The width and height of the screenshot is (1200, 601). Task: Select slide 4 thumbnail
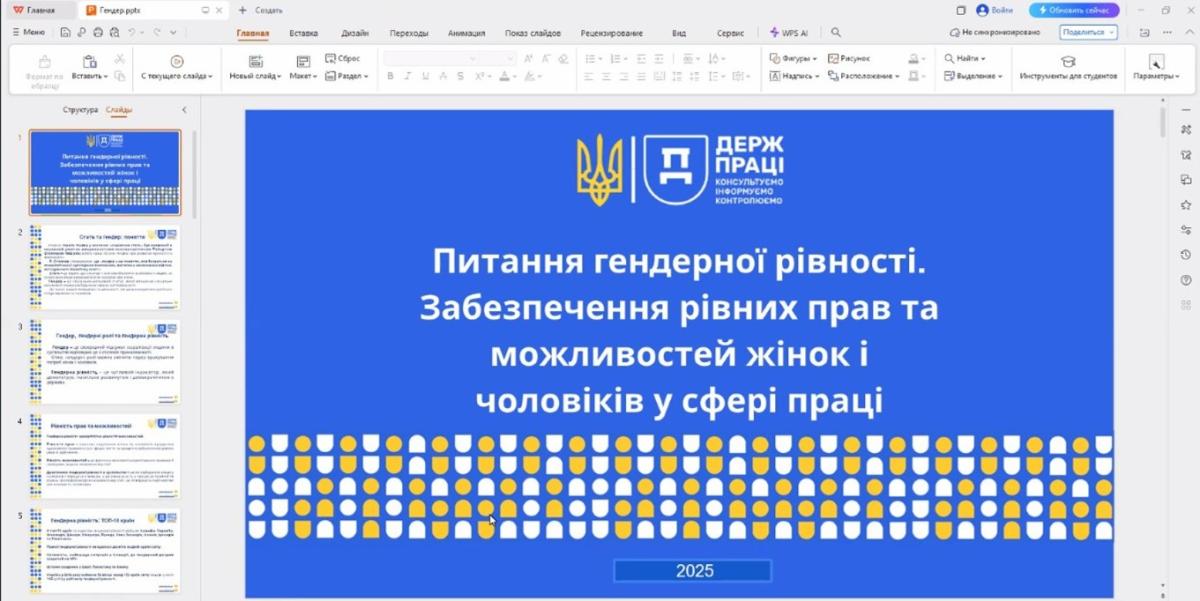click(x=105, y=457)
